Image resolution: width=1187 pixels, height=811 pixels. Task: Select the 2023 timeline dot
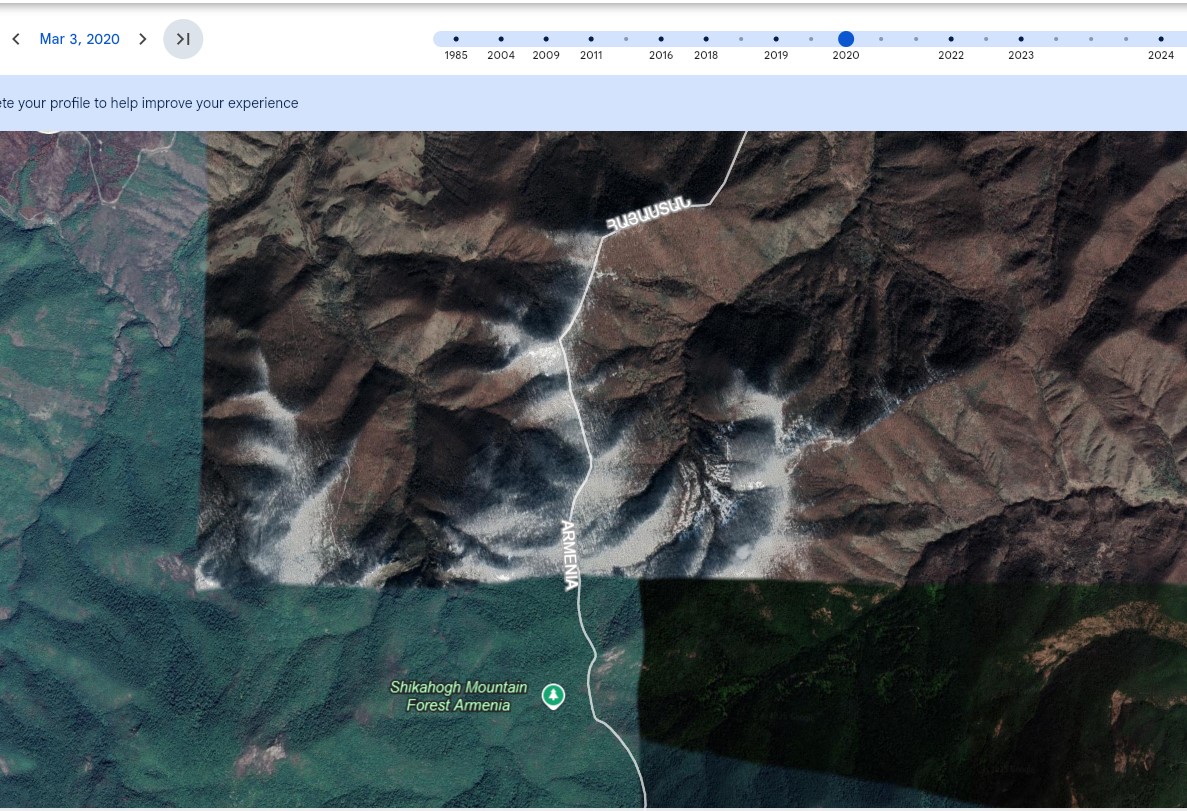tap(1021, 39)
